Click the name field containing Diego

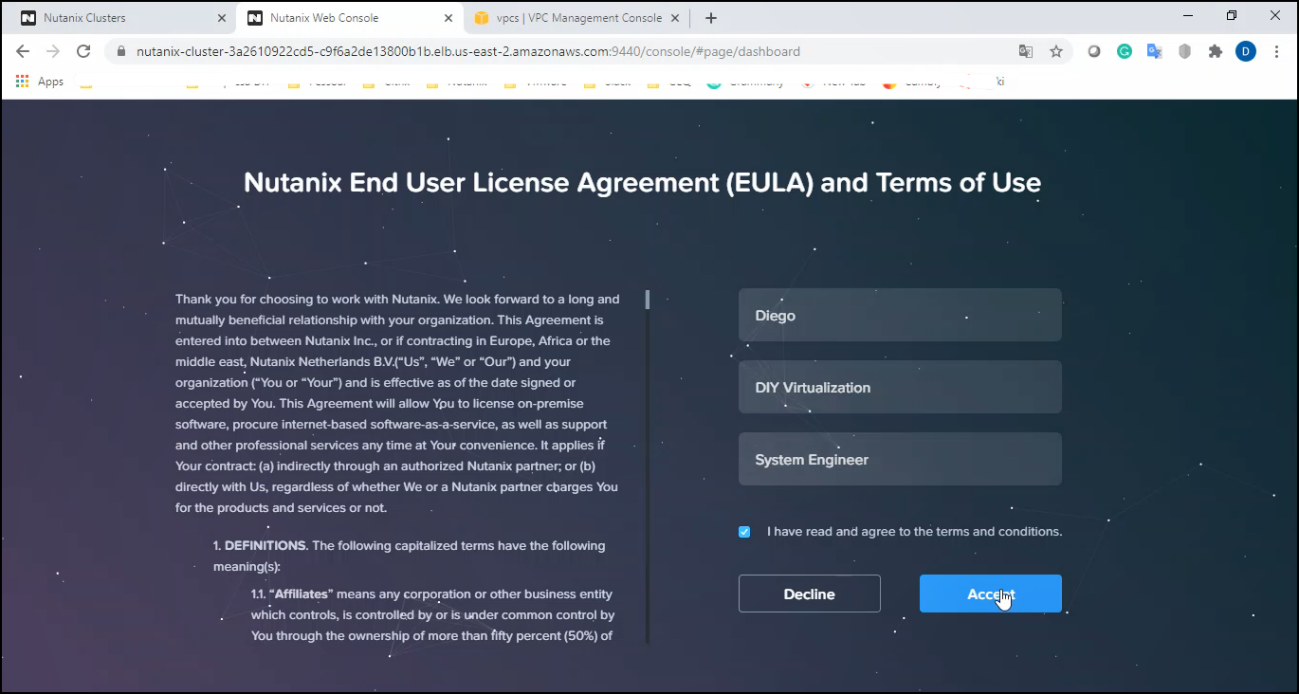point(900,315)
